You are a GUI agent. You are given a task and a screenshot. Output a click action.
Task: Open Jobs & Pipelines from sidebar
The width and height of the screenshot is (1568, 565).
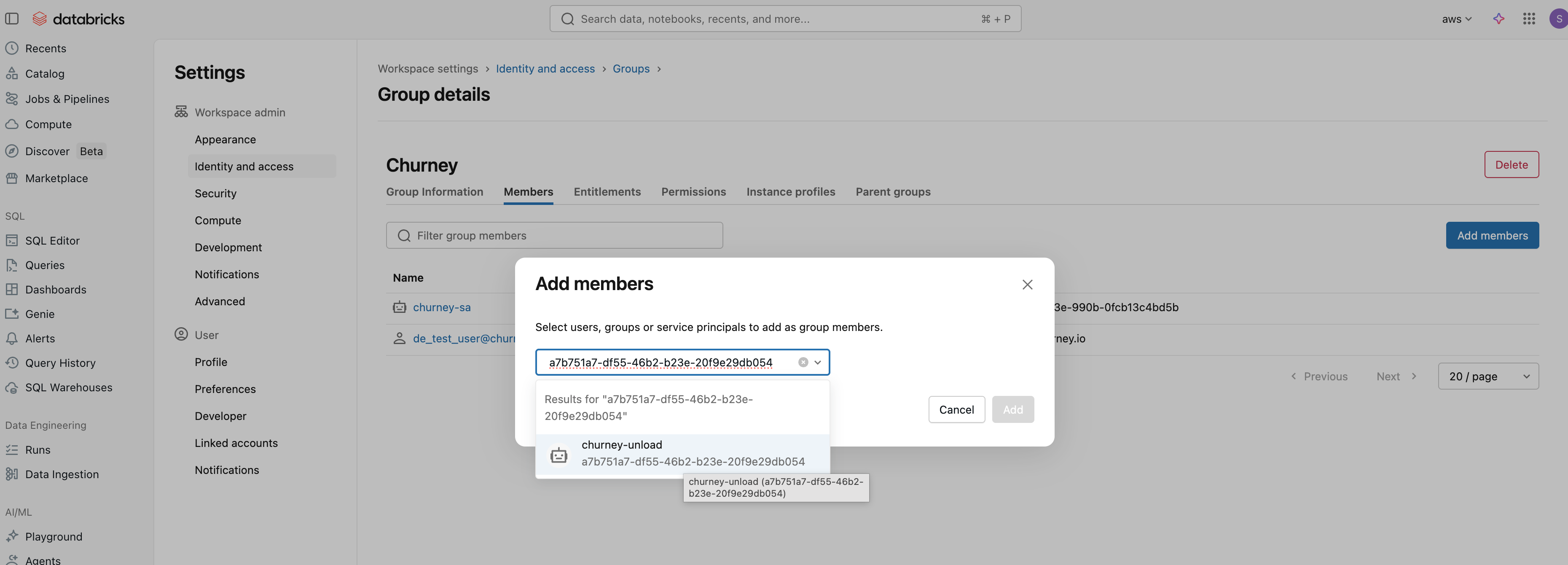(x=67, y=99)
